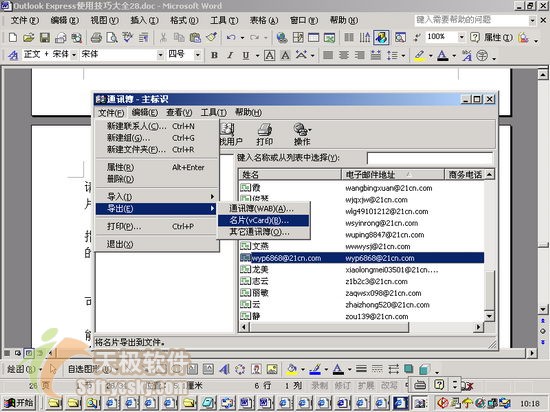This screenshot has width=550, height=412.
Task: Open the line spacing dropdown arrow
Action: point(403,55)
